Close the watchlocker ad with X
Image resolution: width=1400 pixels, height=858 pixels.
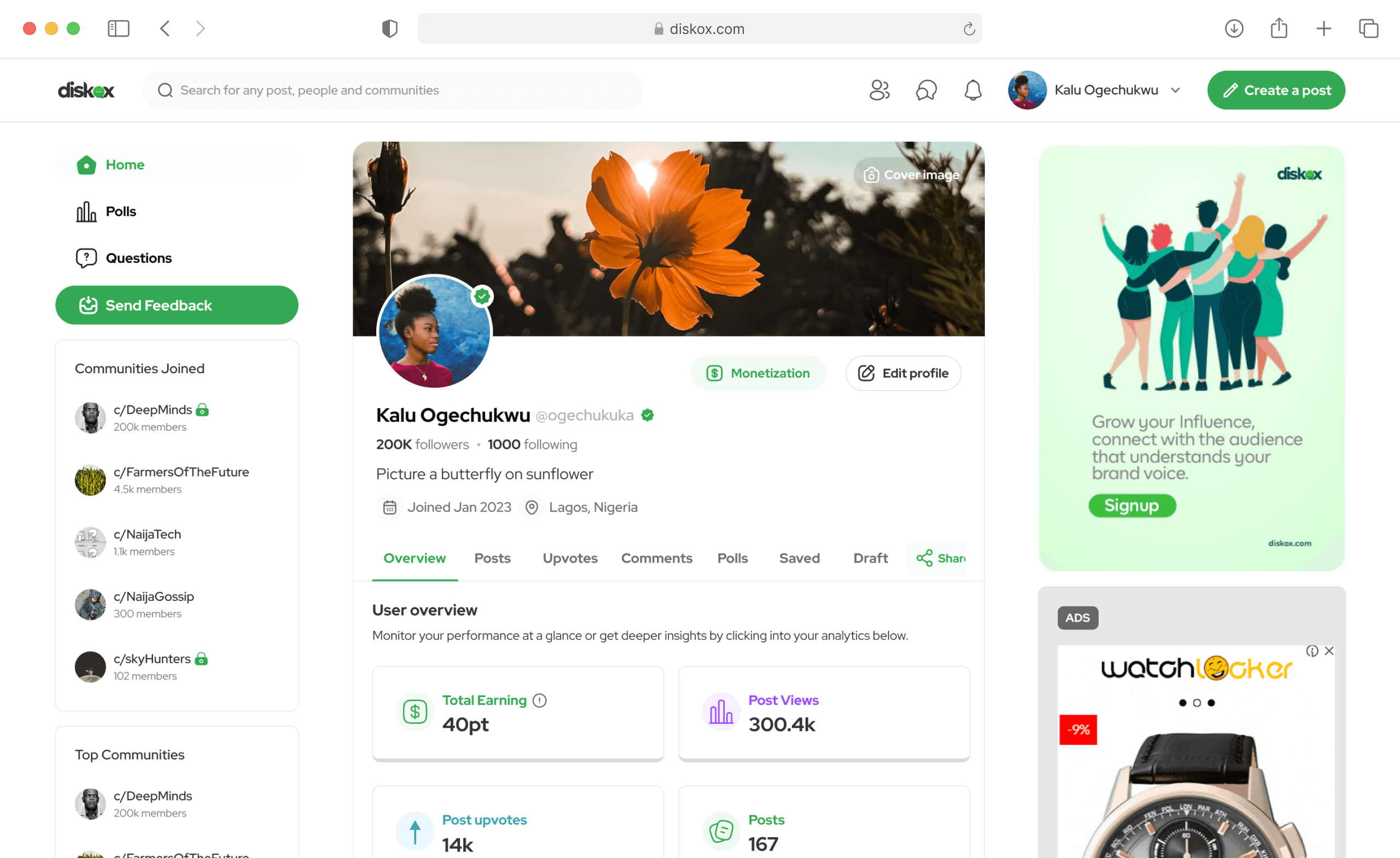coord(1329,651)
